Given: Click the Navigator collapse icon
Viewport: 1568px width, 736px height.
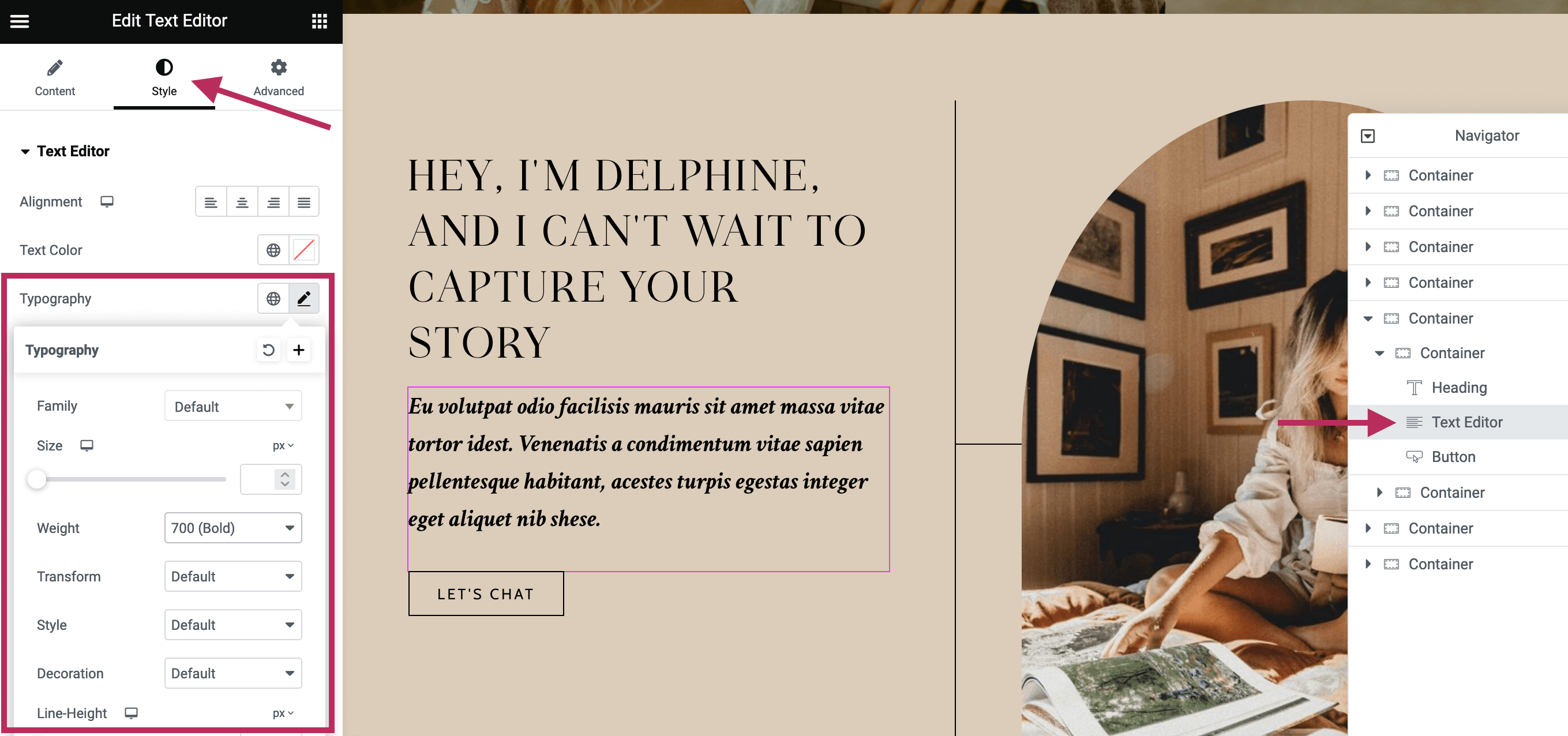Looking at the screenshot, I should (1367, 136).
